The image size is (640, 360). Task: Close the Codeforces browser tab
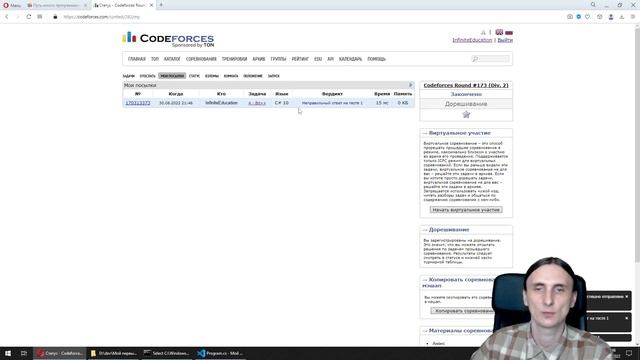[x=151, y=5]
